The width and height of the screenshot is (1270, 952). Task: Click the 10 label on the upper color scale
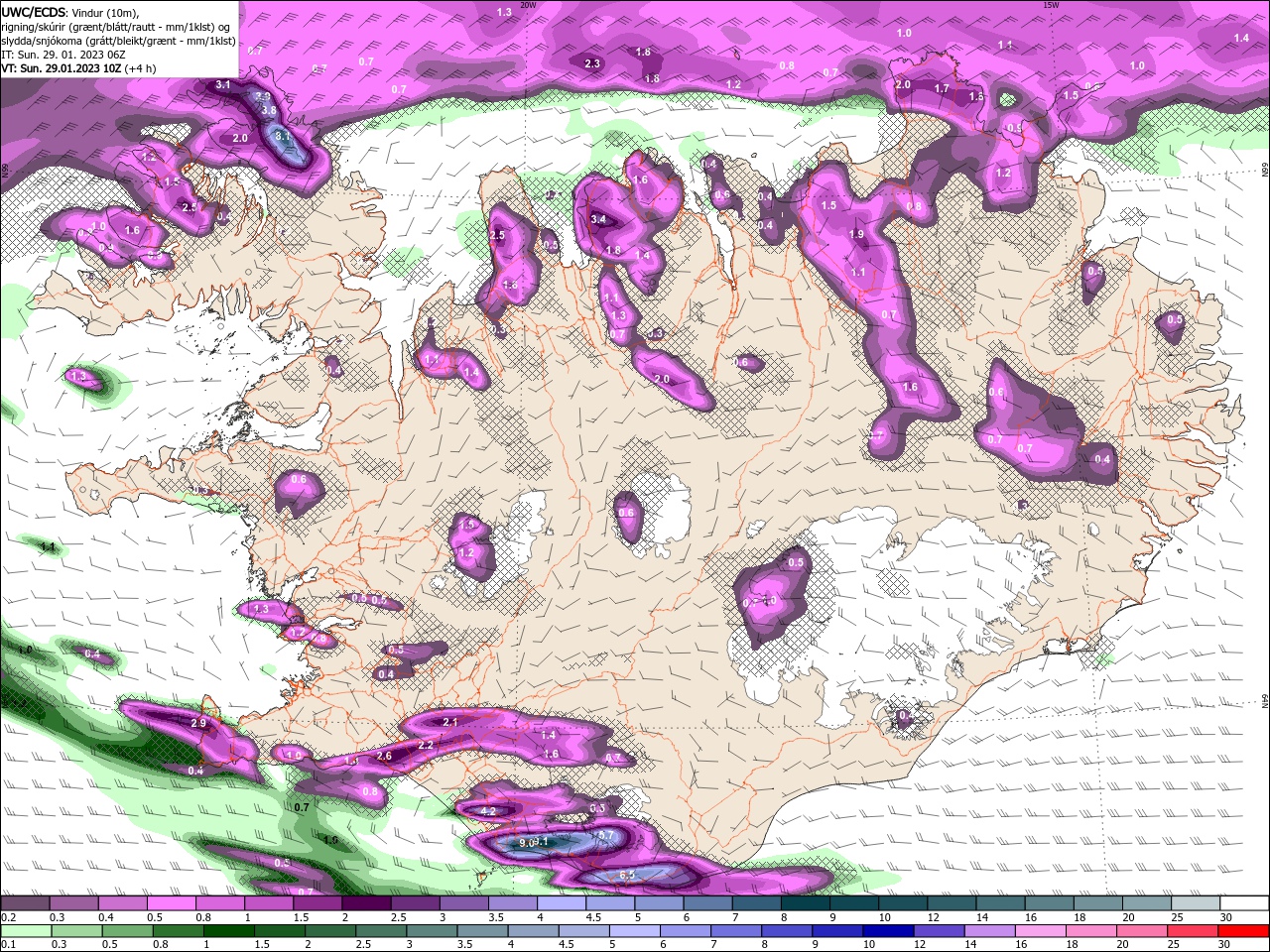click(x=884, y=917)
